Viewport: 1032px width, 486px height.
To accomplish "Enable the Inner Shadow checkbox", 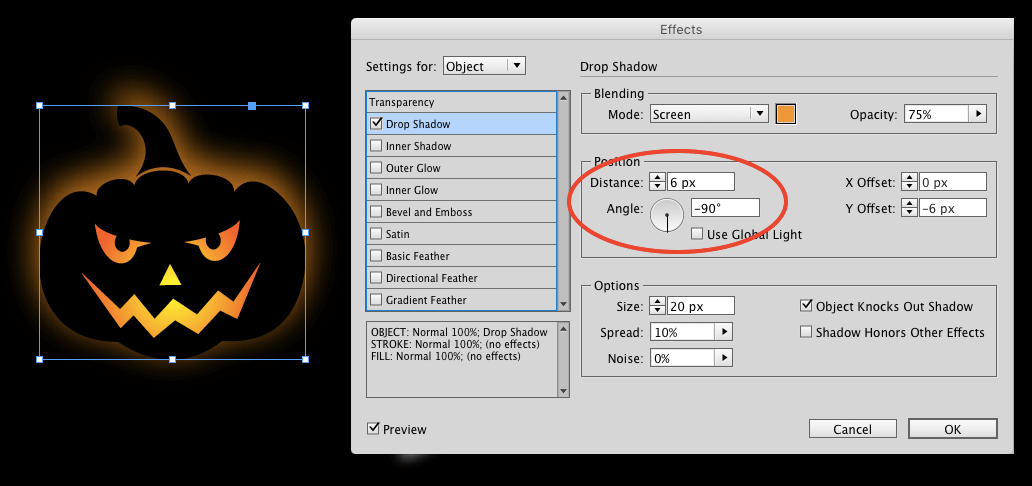I will [376, 146].
